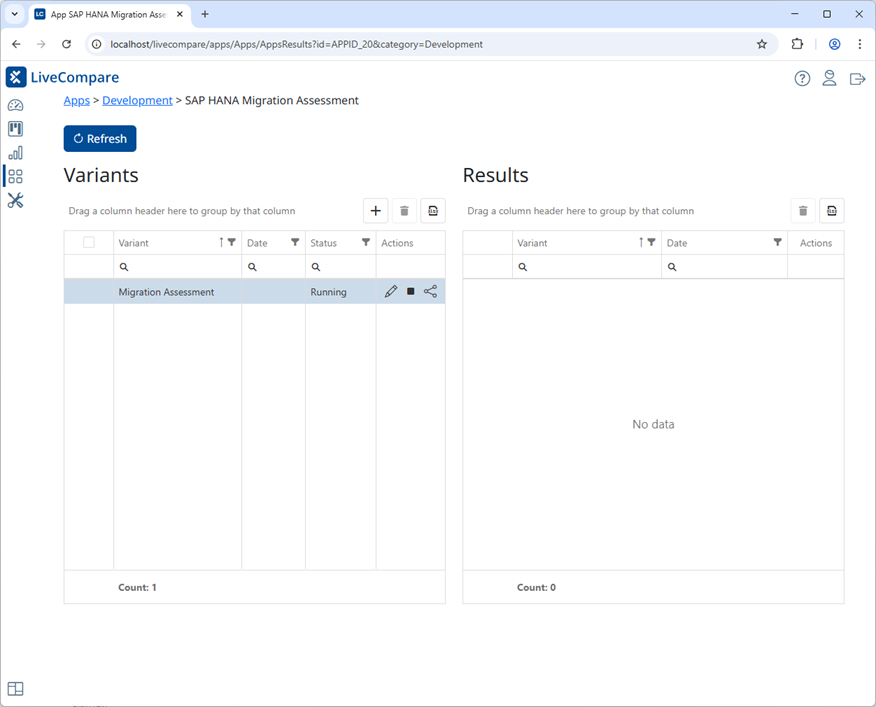Click the Refresh button
Screen dimensions: 876x707
pyautogui.click(x=100, y=139)
